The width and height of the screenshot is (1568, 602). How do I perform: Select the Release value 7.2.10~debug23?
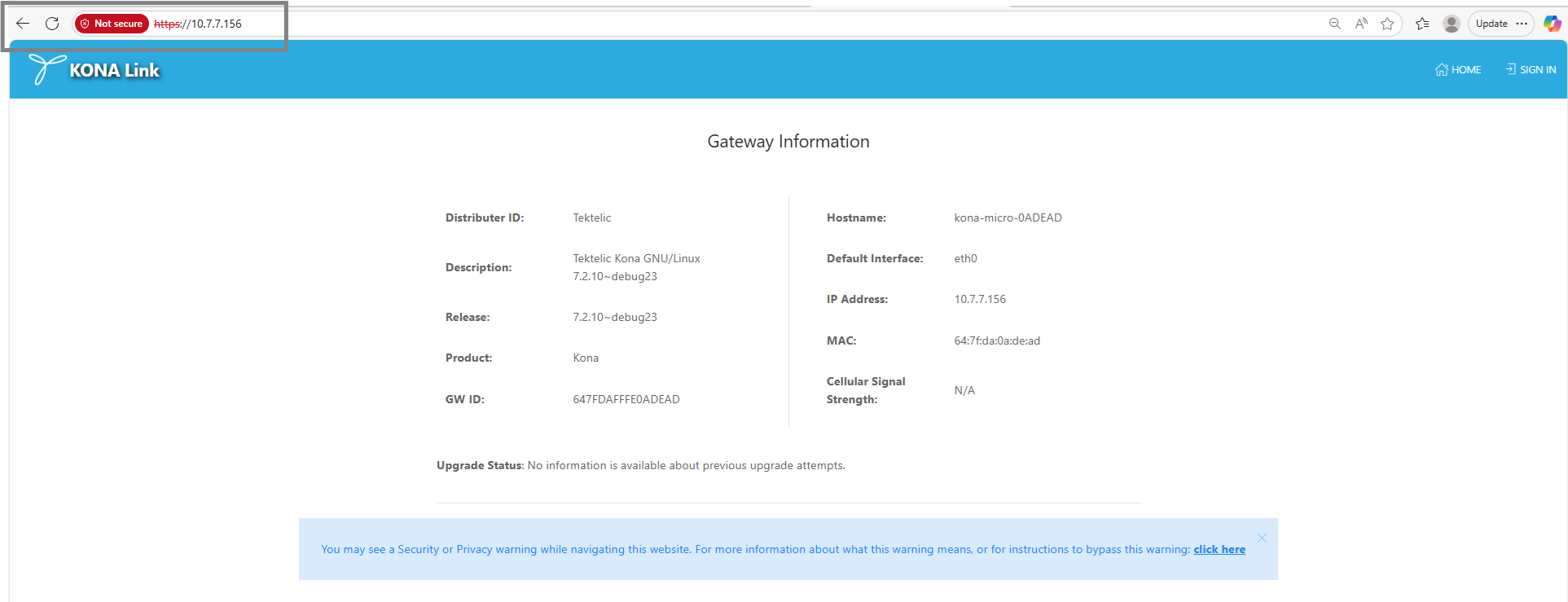point(615,317)
